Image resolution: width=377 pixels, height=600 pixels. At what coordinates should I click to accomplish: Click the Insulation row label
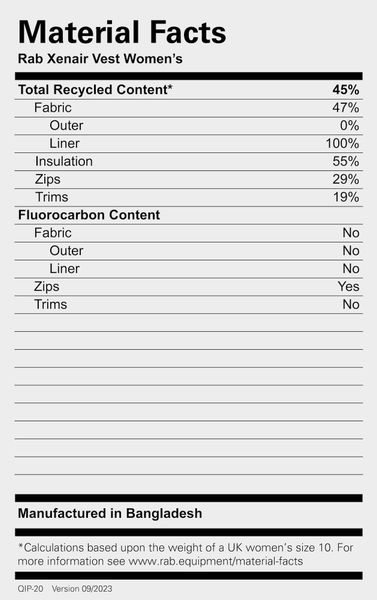[64, 161]
